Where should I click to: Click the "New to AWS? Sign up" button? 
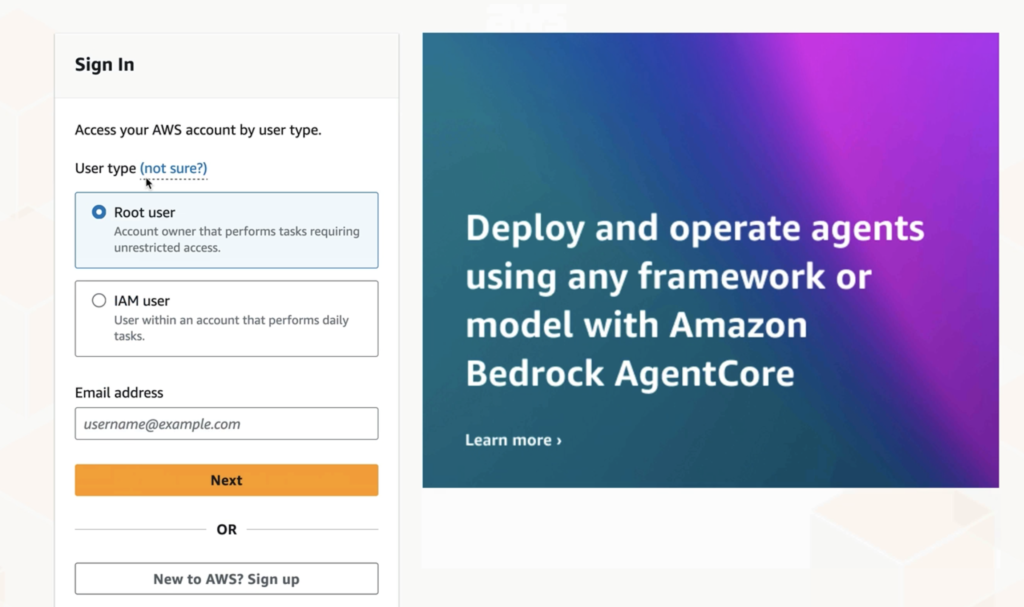pyautogui.click(x=227, y=579)
